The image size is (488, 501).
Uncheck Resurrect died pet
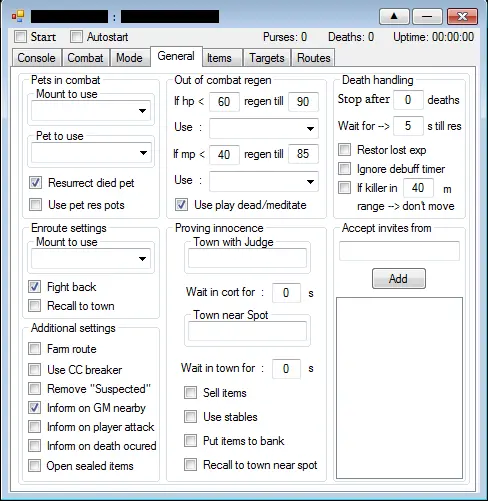click(35, 183)
